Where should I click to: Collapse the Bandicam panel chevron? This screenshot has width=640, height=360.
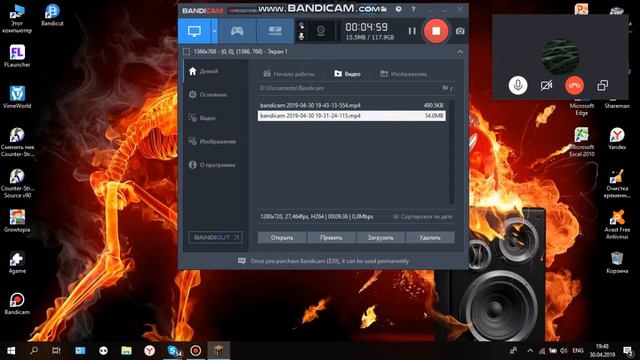(x=460, y=52)
